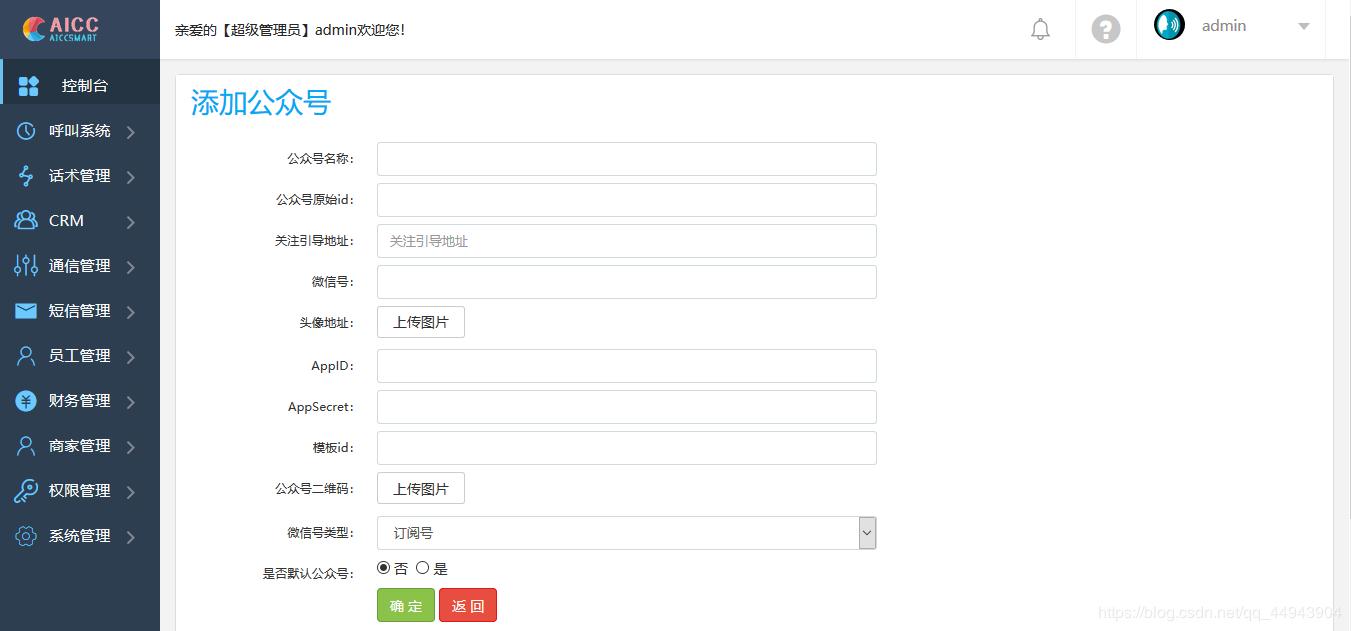This screenshot has height=631, width=1351.
Task: Click the 短信管理 envelope icon
Action: (26, 311)
